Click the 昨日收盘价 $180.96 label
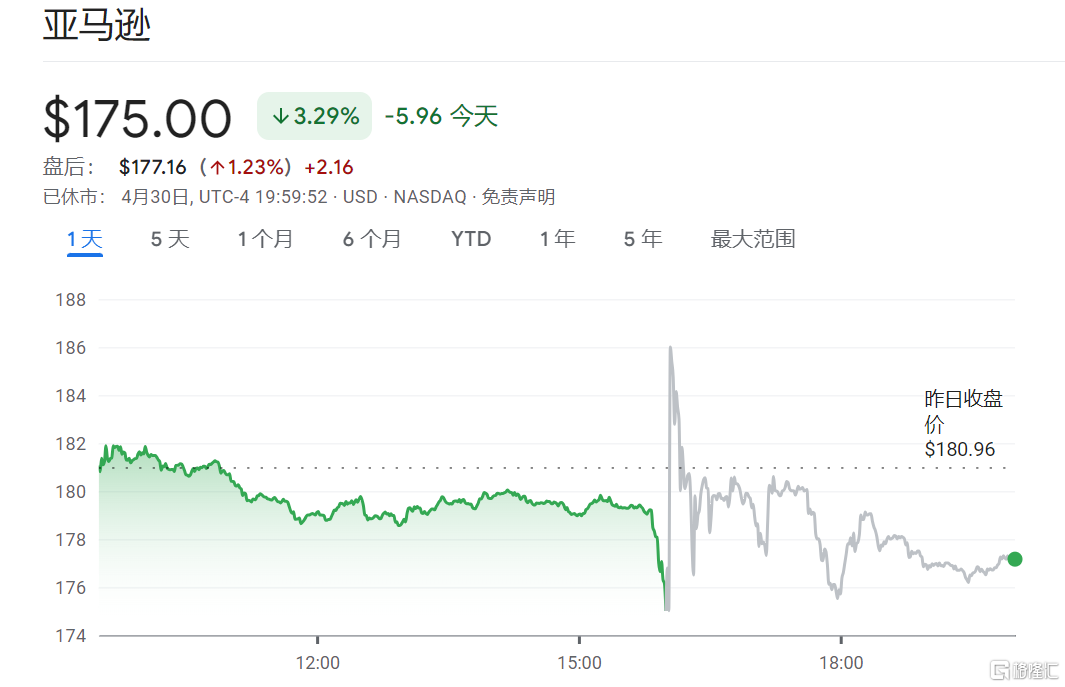Viewport: 1065px width, 687px height. (962, 424)
